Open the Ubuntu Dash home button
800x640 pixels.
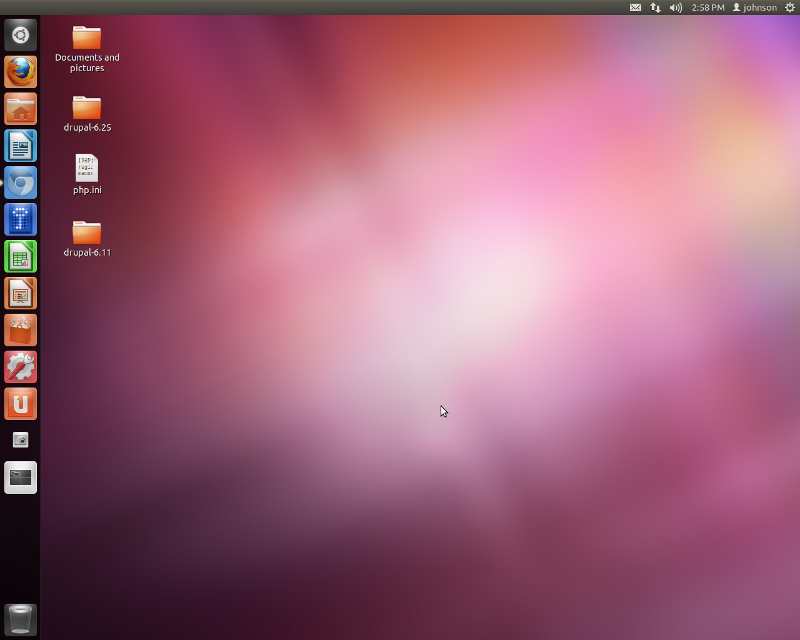pos(20,35)
